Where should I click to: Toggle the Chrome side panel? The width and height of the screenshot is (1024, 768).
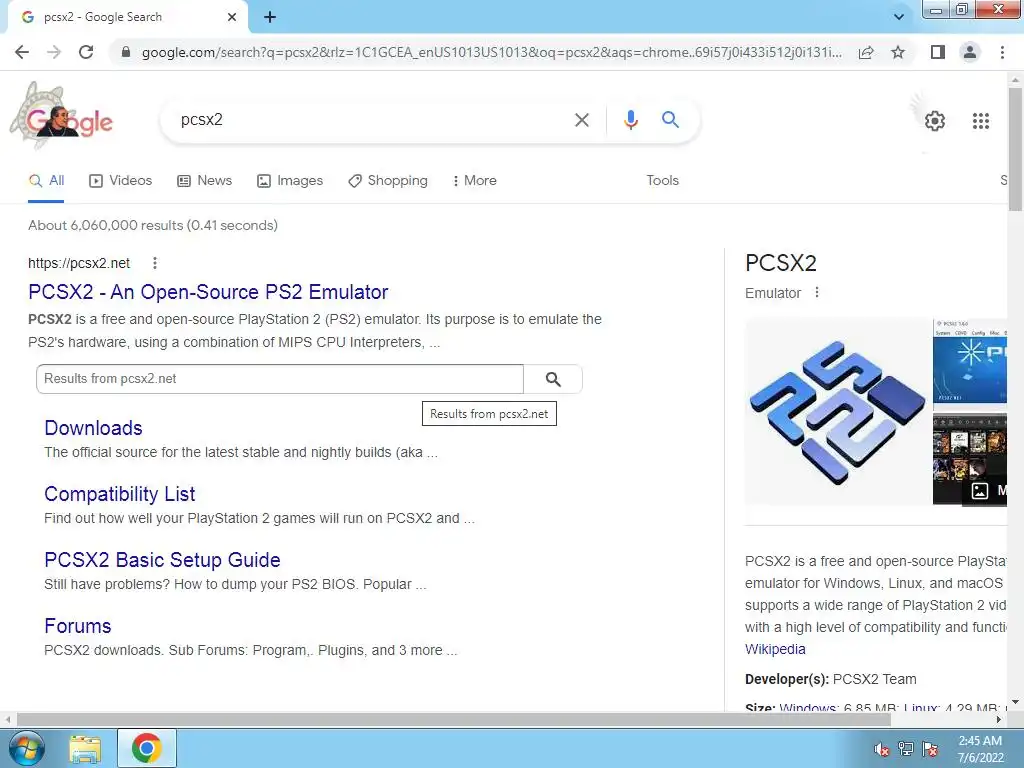[x=938, y=52]
